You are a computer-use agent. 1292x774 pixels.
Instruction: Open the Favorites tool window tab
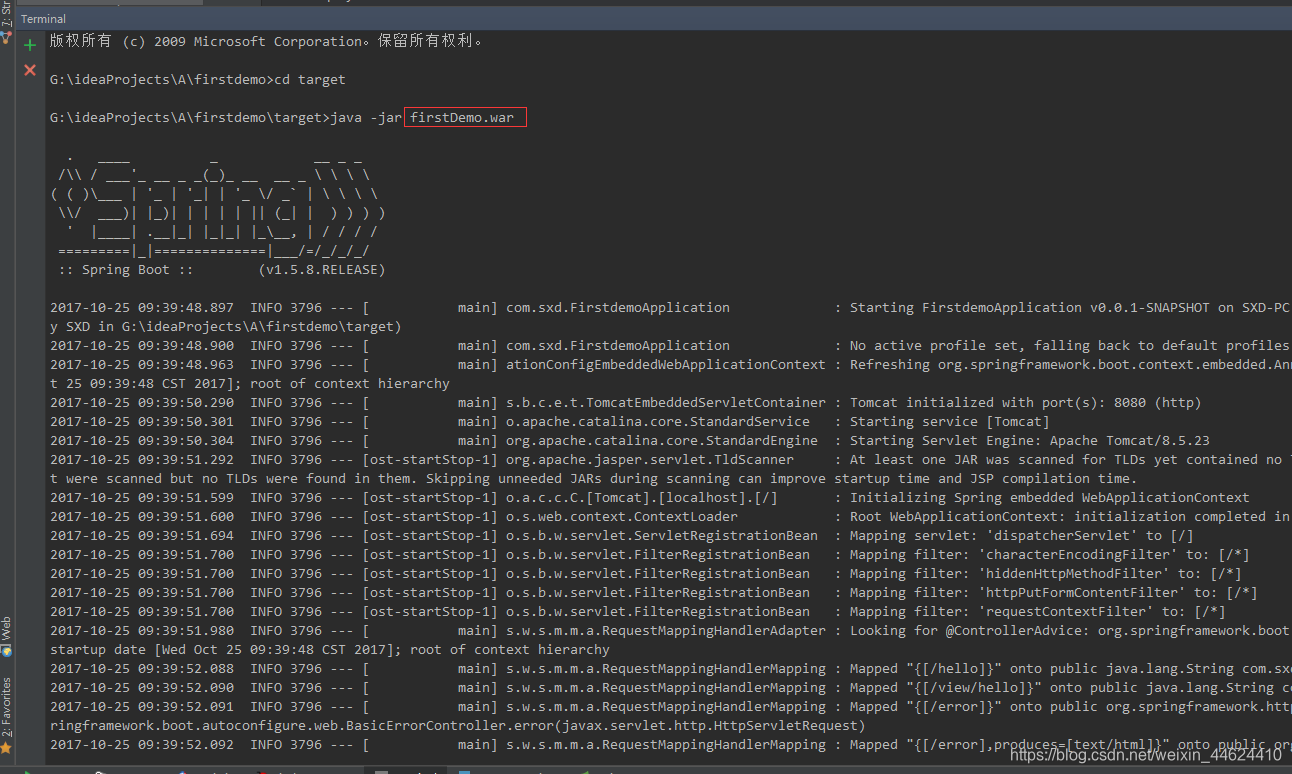(x=6, y=715)
